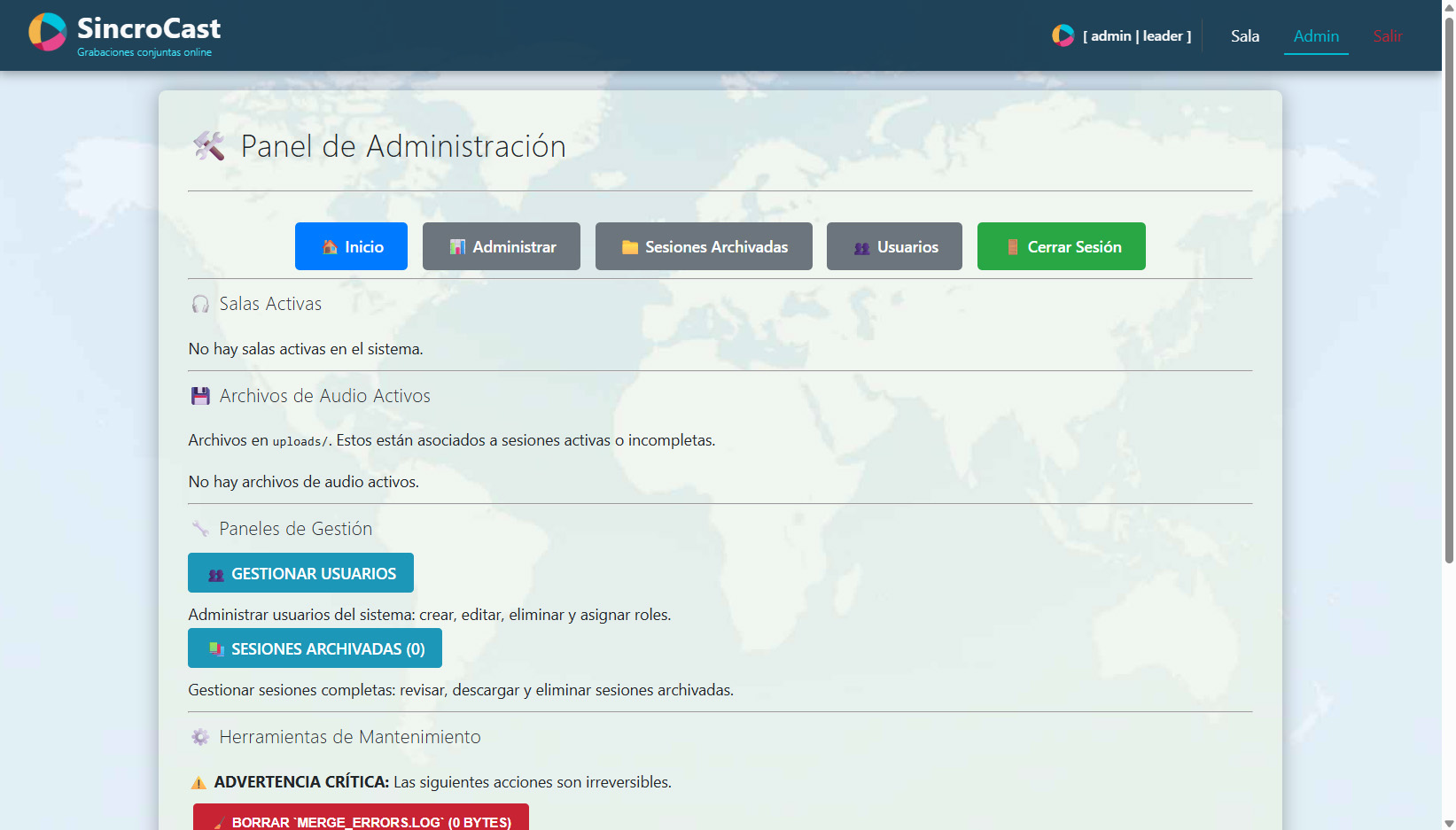
Task: Click the floppy disk icon beside Archivos de Audio Activos
Action: point(200,396)
